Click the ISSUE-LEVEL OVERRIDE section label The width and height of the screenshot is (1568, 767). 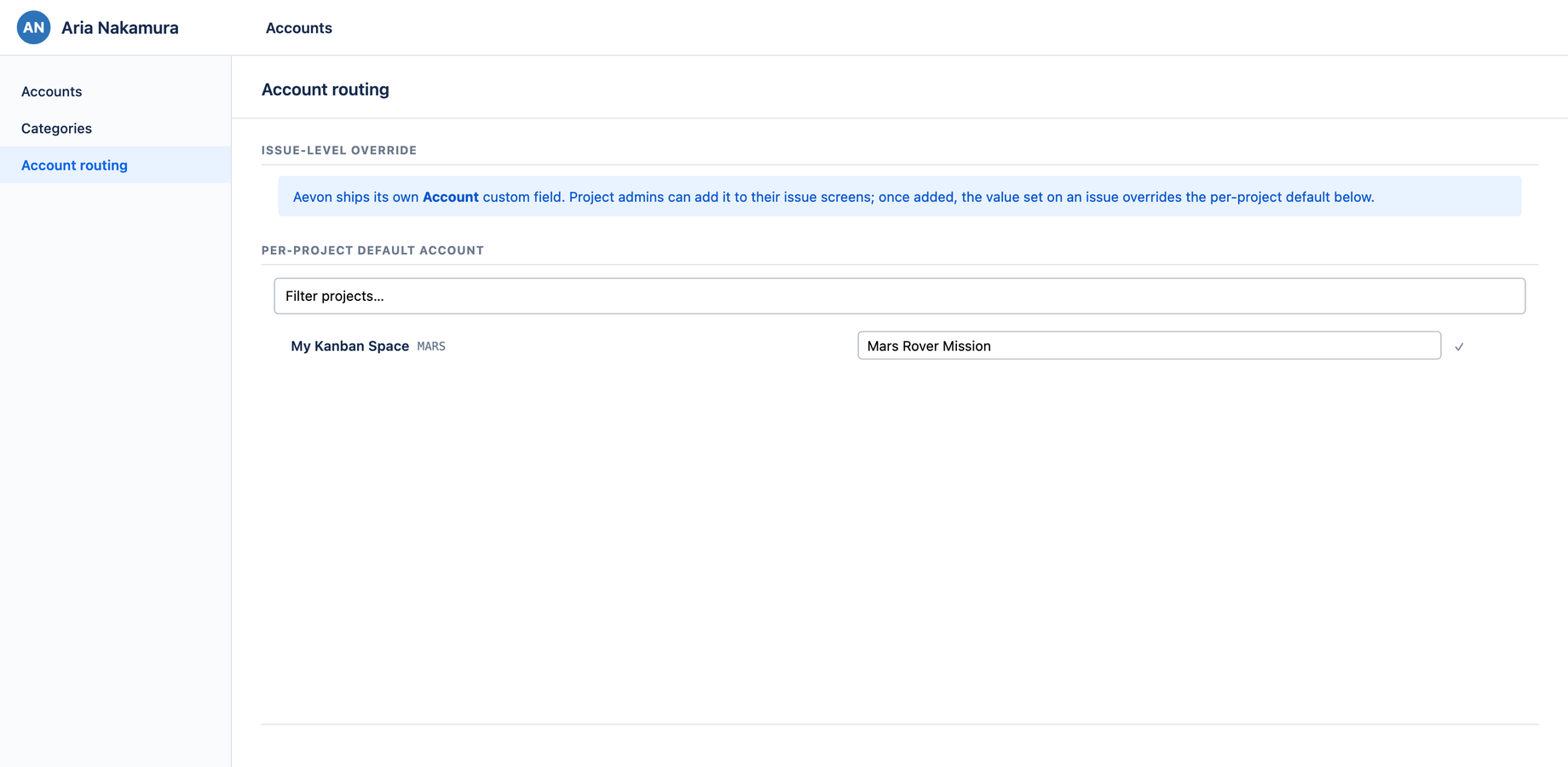point(338,150)
